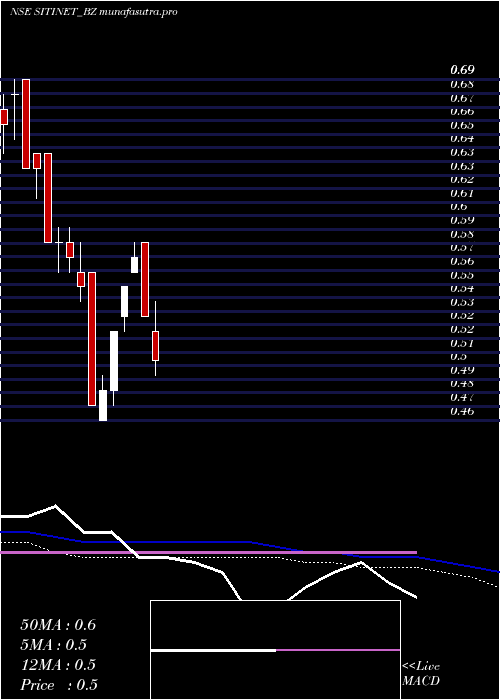Click the 0.59 price axis label

[x=462, y=220]
